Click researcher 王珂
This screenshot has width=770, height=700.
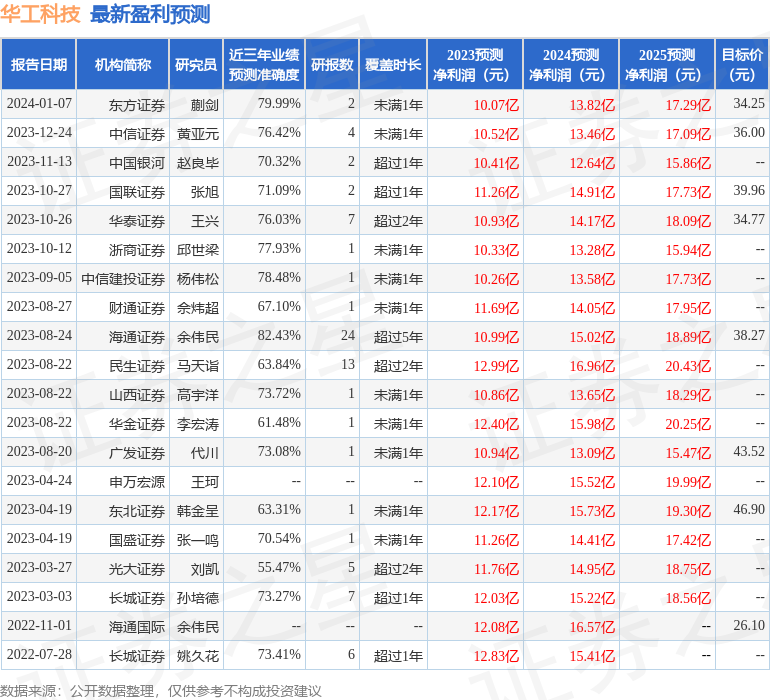point(204,482)
